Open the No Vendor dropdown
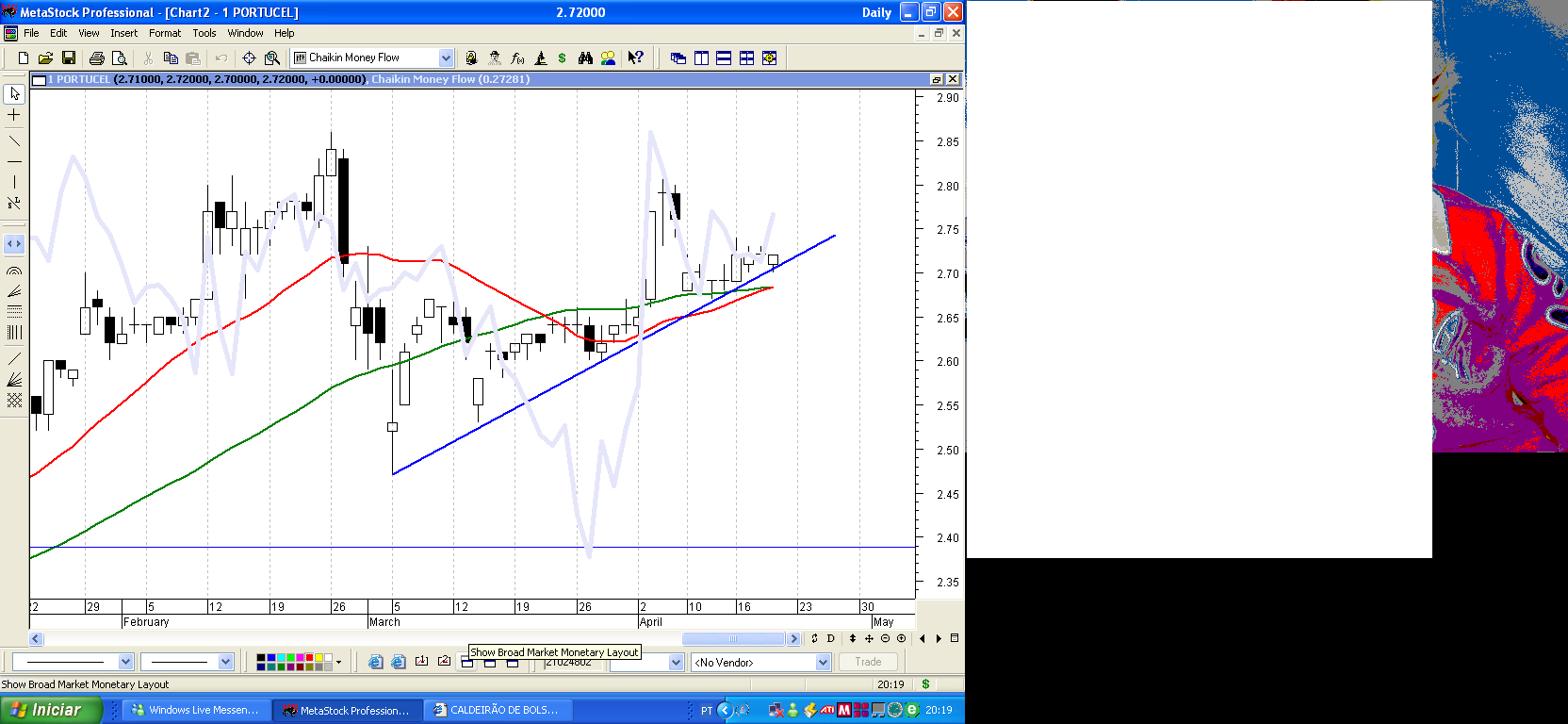 [x=823, y=663]
